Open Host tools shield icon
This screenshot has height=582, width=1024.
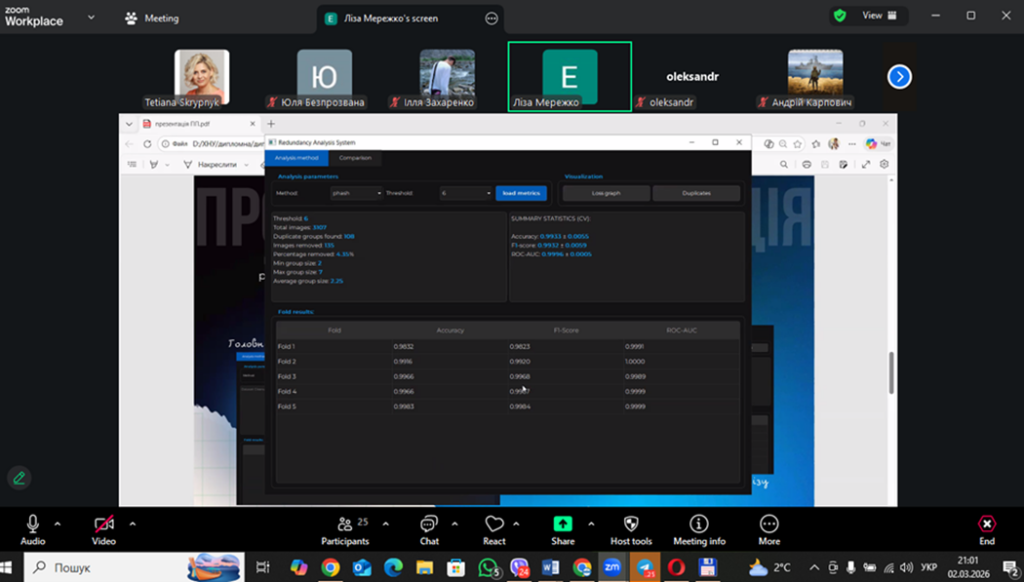(631, 525)
